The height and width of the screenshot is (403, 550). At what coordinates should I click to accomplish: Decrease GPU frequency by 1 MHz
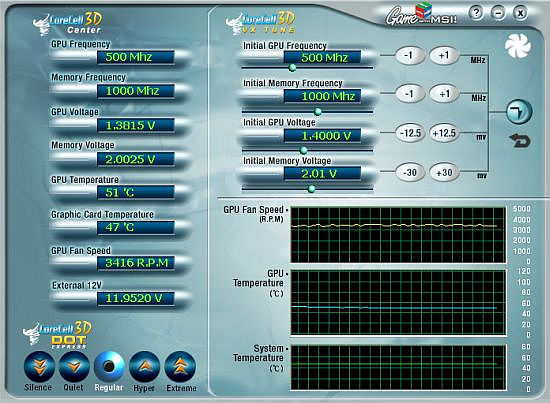click(409, 55)
